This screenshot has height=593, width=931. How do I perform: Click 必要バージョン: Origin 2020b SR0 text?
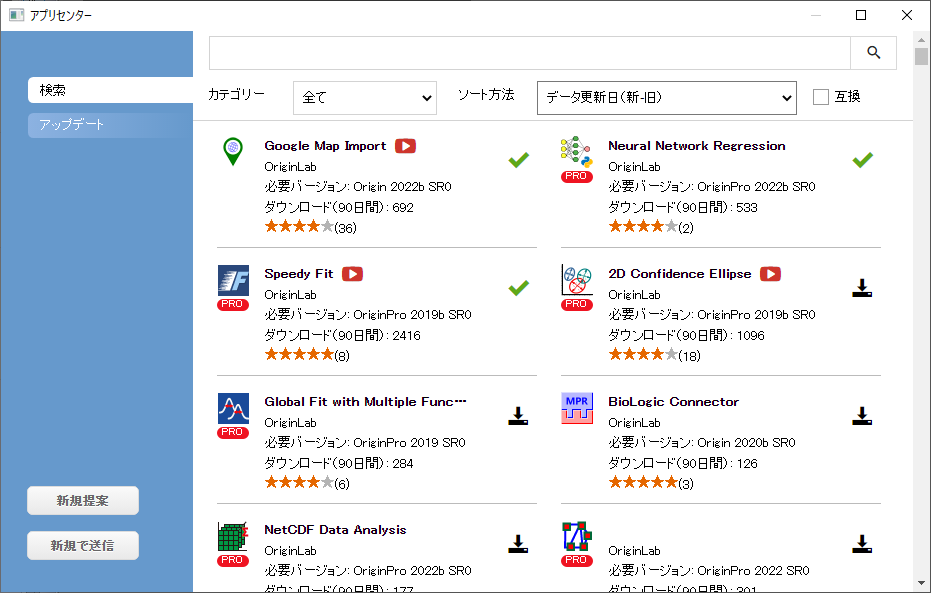pyautogui.click(x=702, y=442)
